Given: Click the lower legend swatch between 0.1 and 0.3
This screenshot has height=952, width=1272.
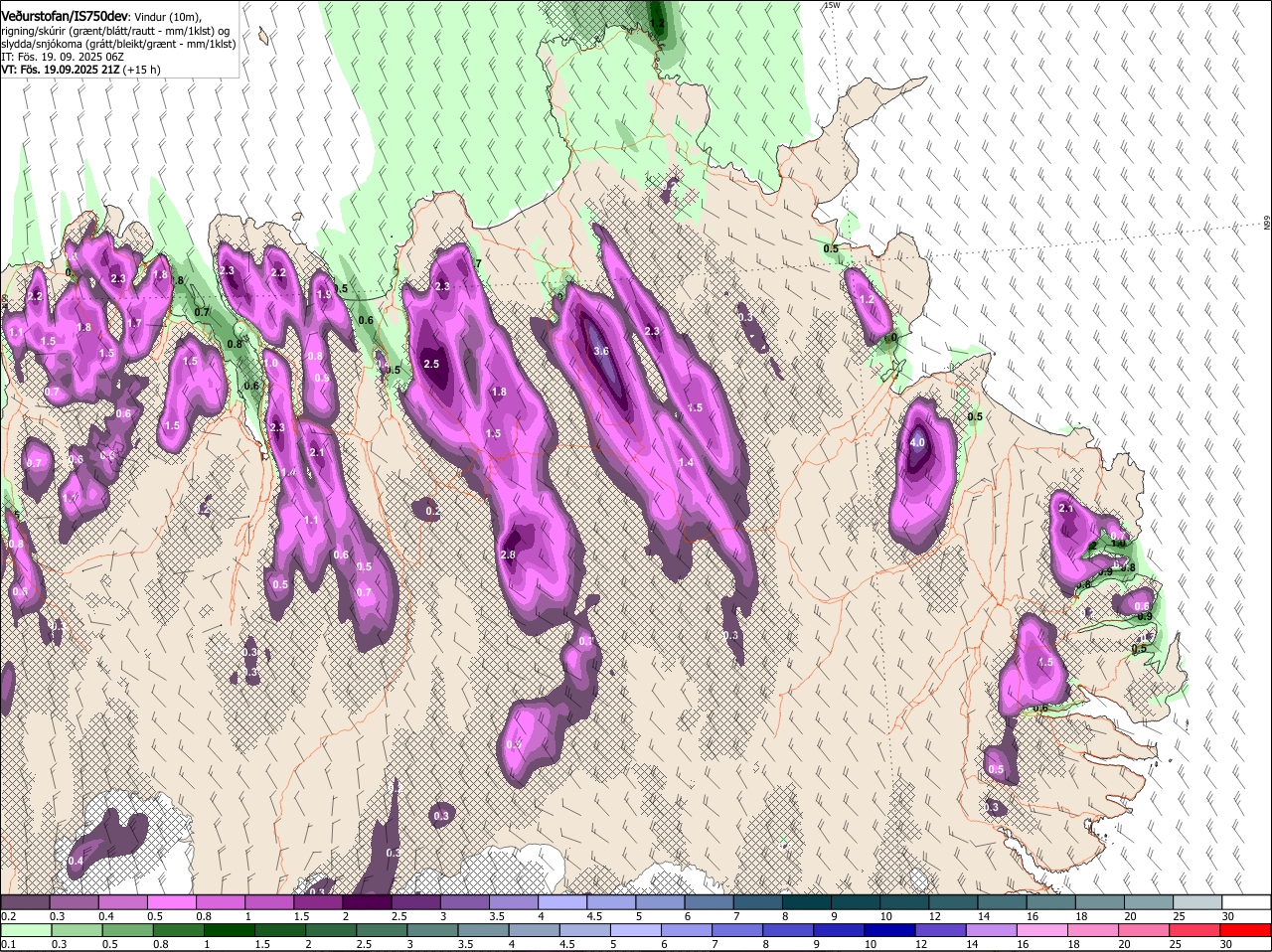Looking at the screenshot, I should pyautogui.click(x=26, y=930).
